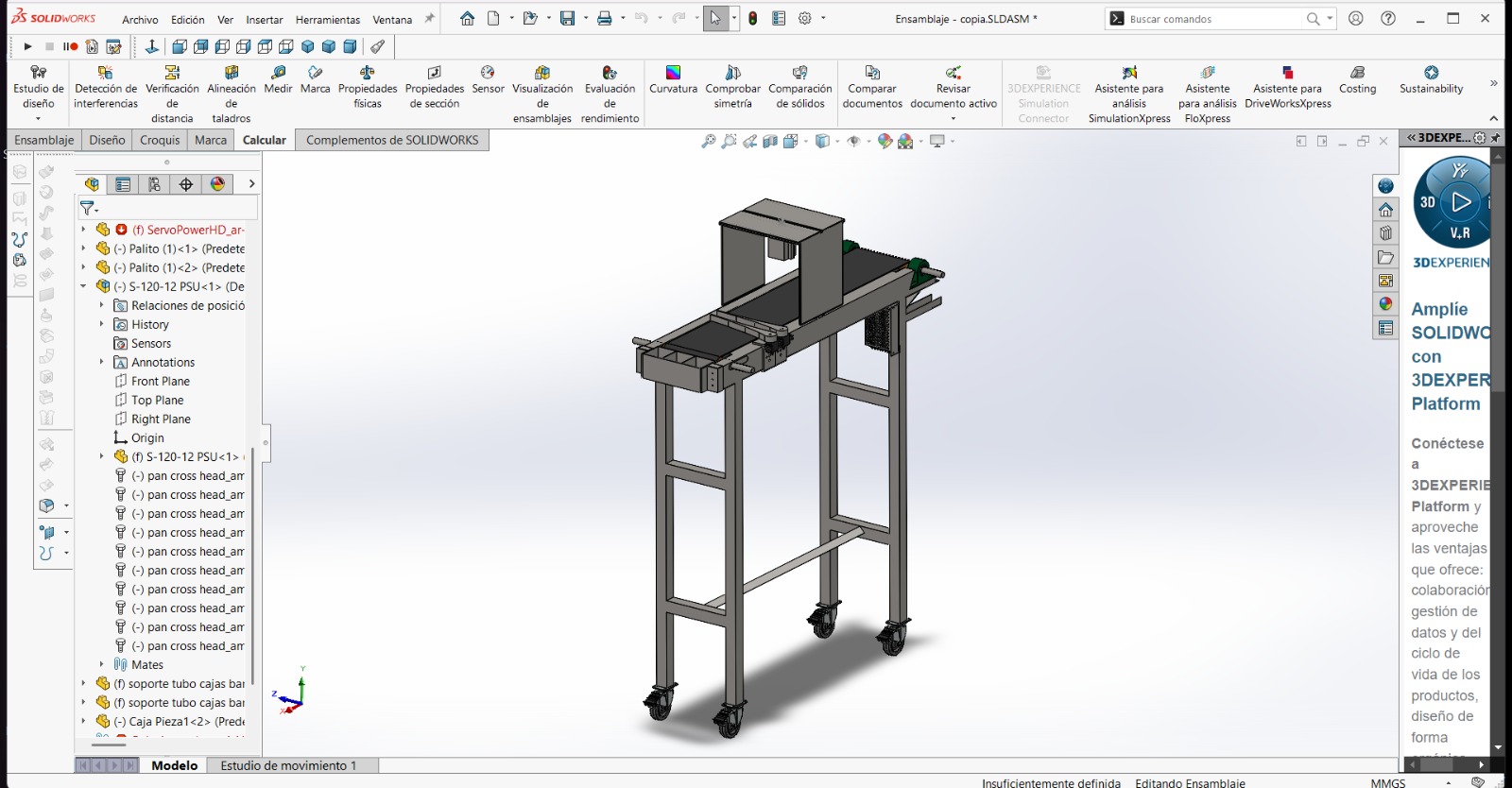Open Propiedades físicas
The height and width of the screenshot is (788, 1512).
click(x=368, y=87)
